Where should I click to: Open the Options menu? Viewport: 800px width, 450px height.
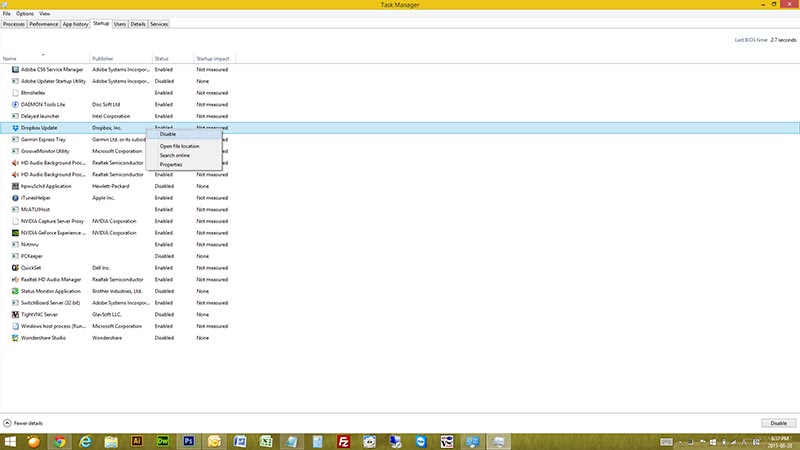[x=24, y=14]
